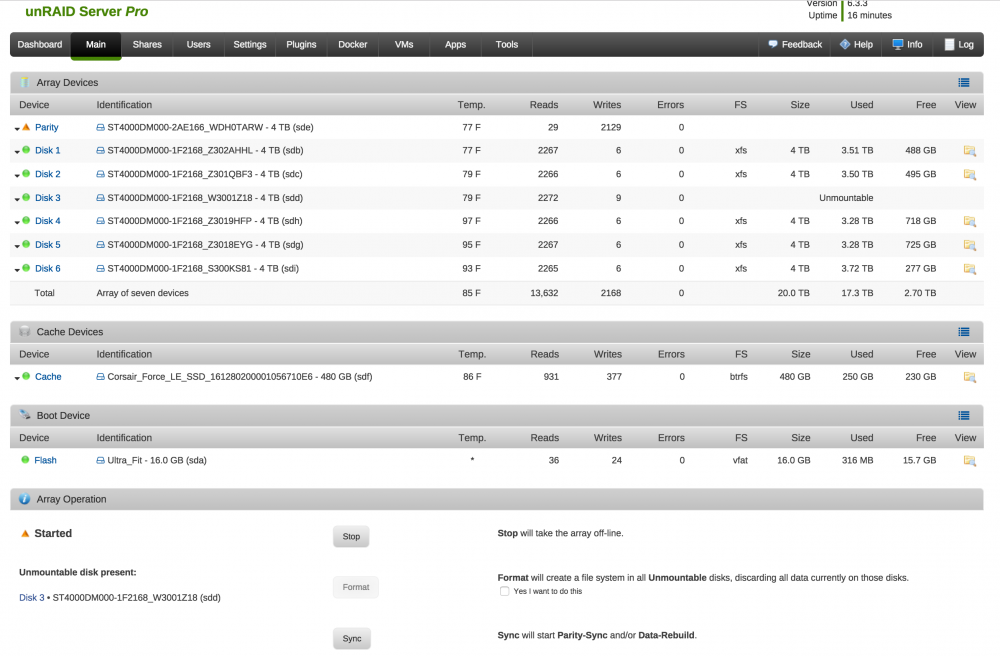This screenshot has height=656, width=1000.
Task: Open the VMs tab
Action: pos(404,45)
